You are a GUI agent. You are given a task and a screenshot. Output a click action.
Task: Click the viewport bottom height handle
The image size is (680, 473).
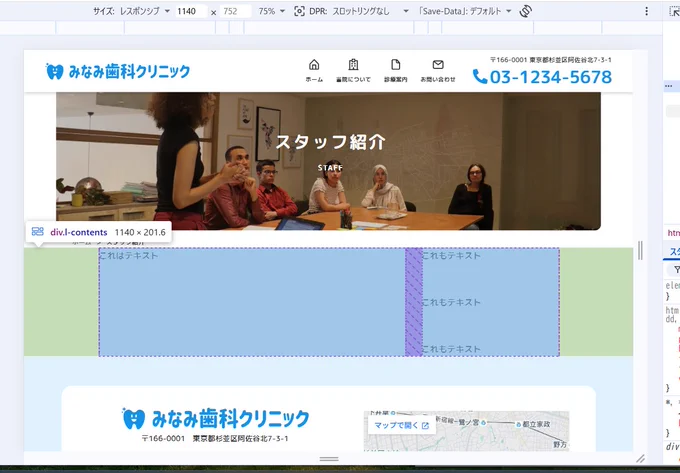(x=329, y=459)
